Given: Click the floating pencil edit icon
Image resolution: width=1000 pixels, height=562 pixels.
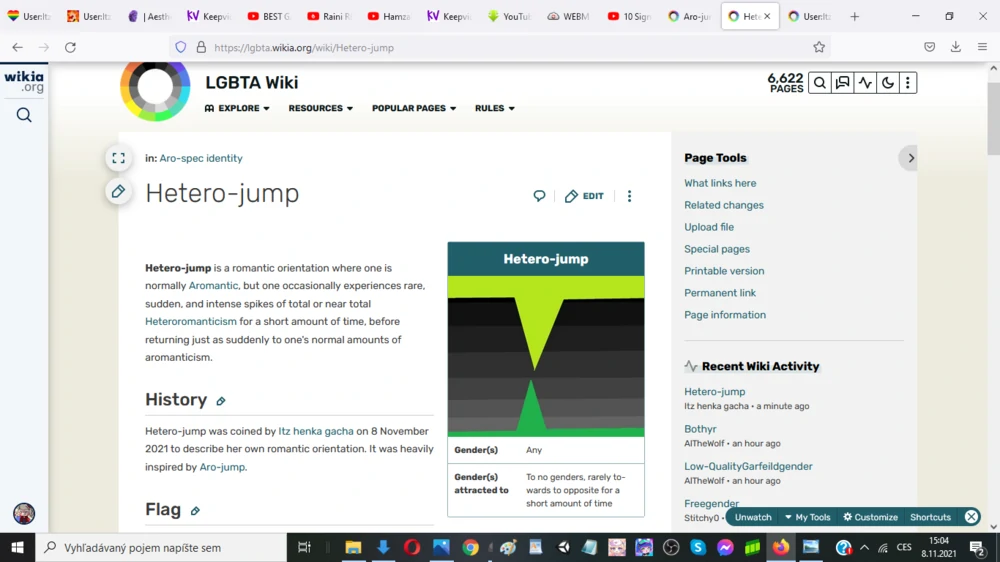Looking at the screenshot, I should [x=119, y=191].
